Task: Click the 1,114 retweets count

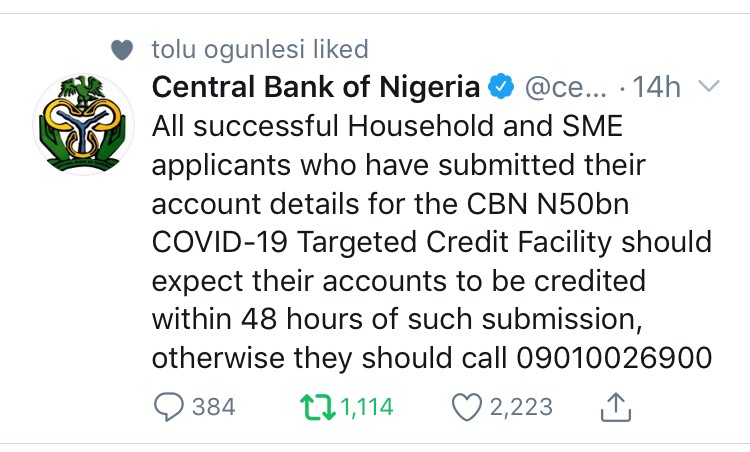Action: [x=366, y=407]
